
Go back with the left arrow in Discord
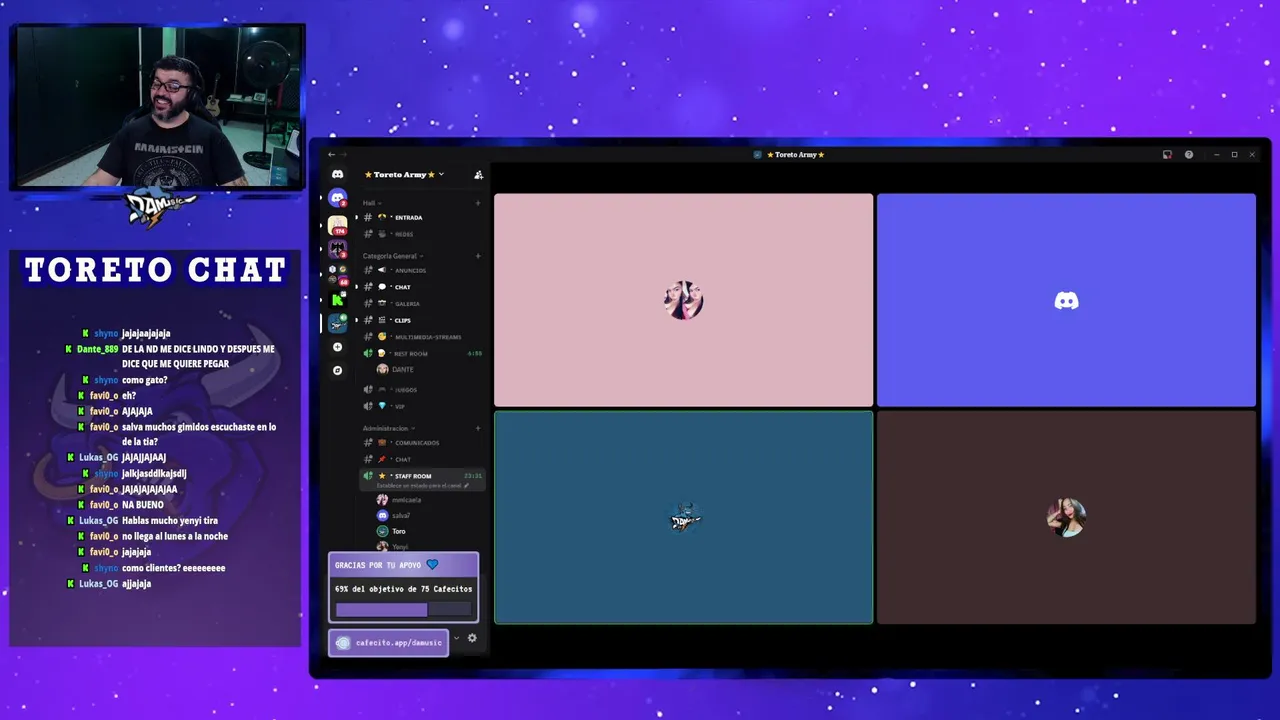(x=332, y=154)
